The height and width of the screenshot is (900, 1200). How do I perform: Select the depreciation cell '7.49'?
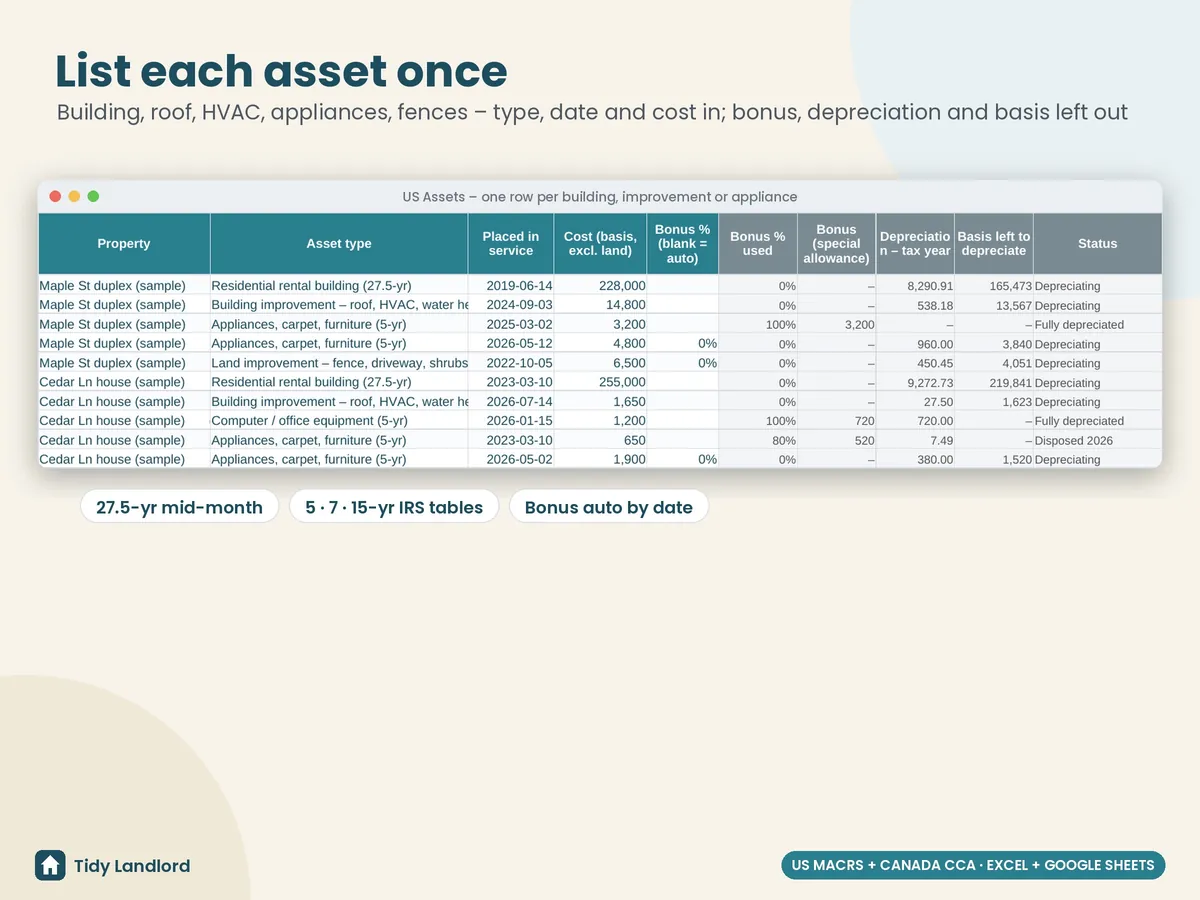point(915,440)
